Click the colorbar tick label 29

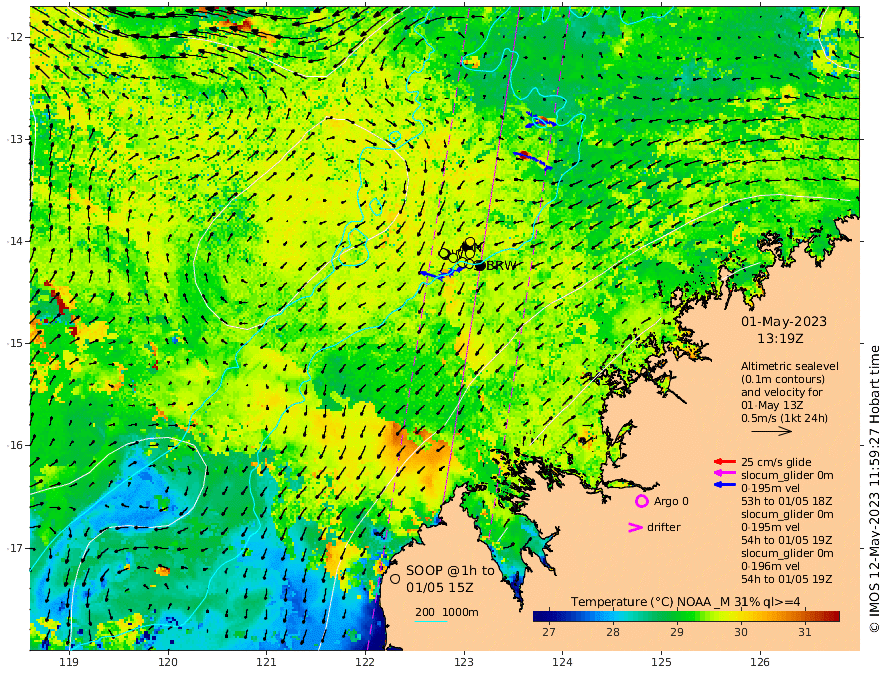click(x=677, y=632)
